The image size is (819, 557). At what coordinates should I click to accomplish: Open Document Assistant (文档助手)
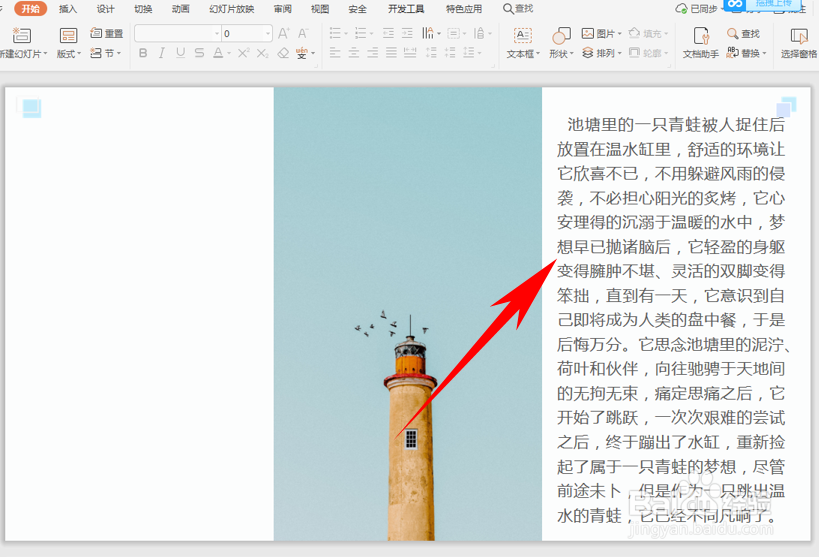point(701,43)
